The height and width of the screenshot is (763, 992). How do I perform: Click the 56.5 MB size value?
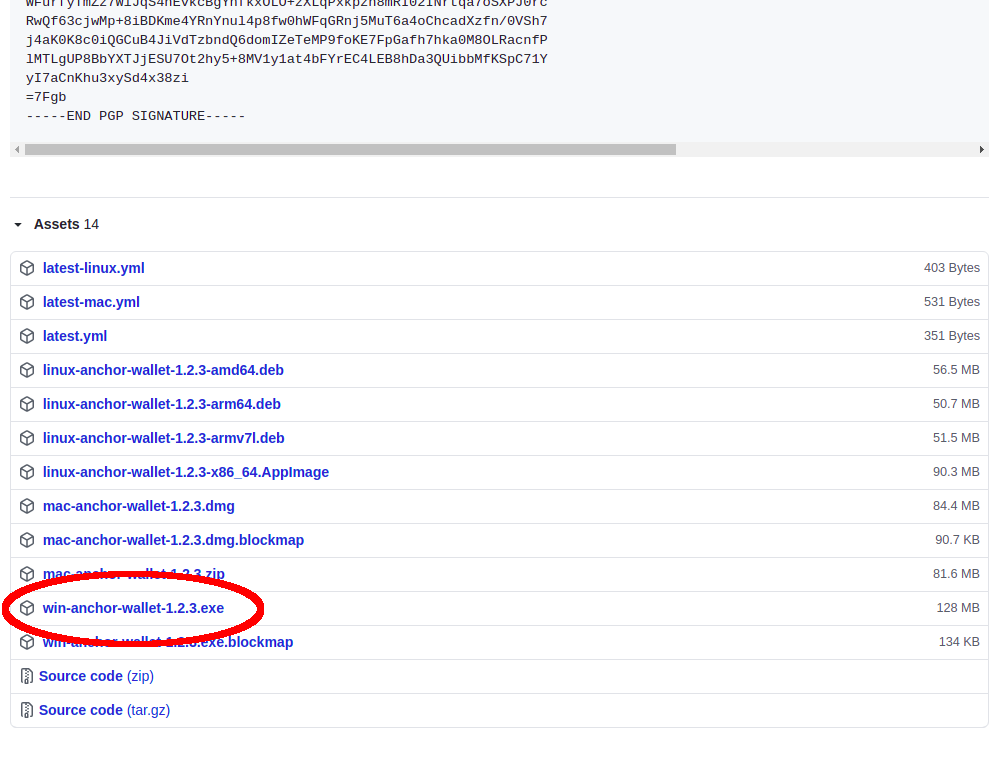pos(956,370)
